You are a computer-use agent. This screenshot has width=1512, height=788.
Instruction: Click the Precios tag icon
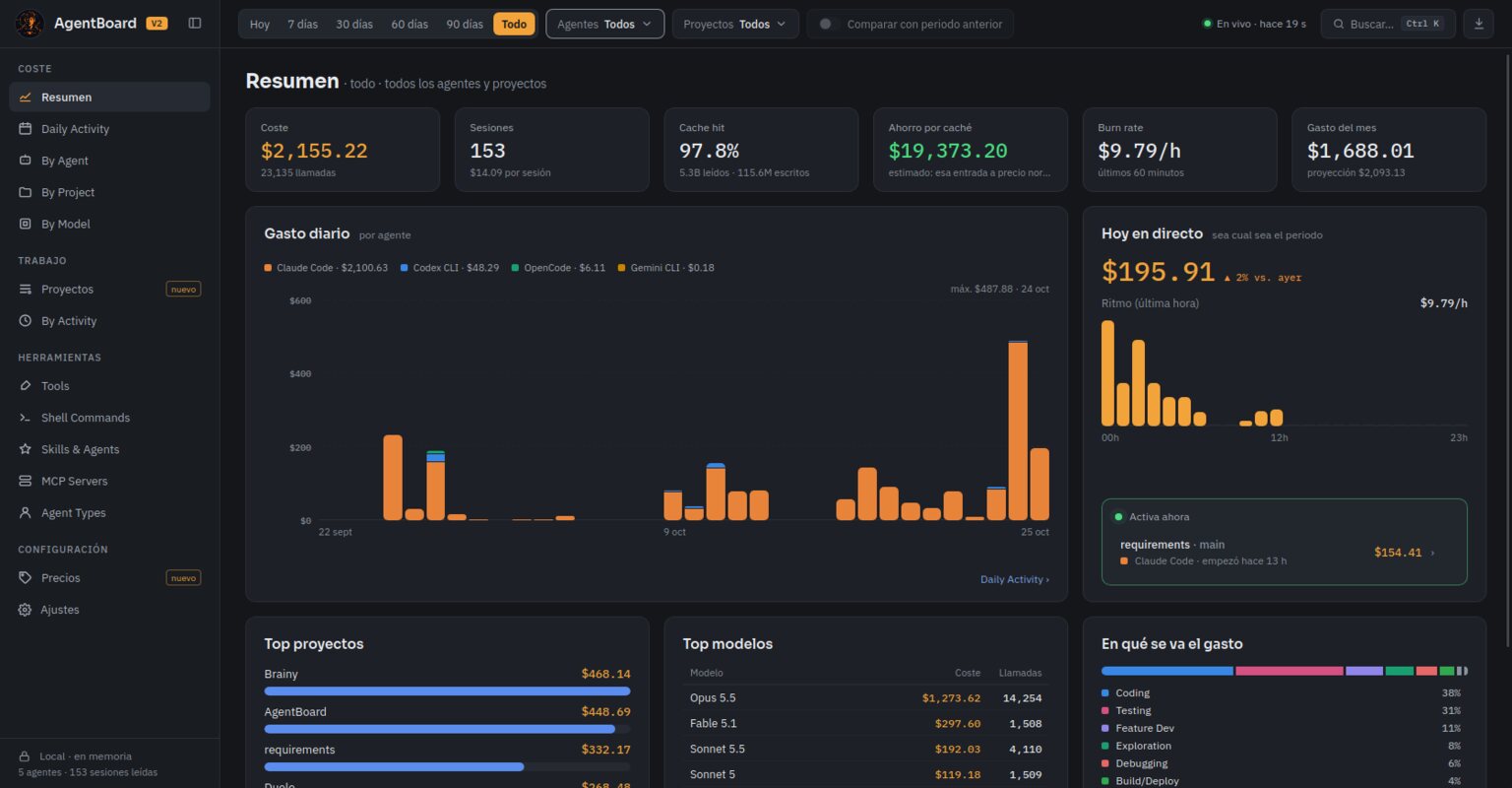[26, 578]
